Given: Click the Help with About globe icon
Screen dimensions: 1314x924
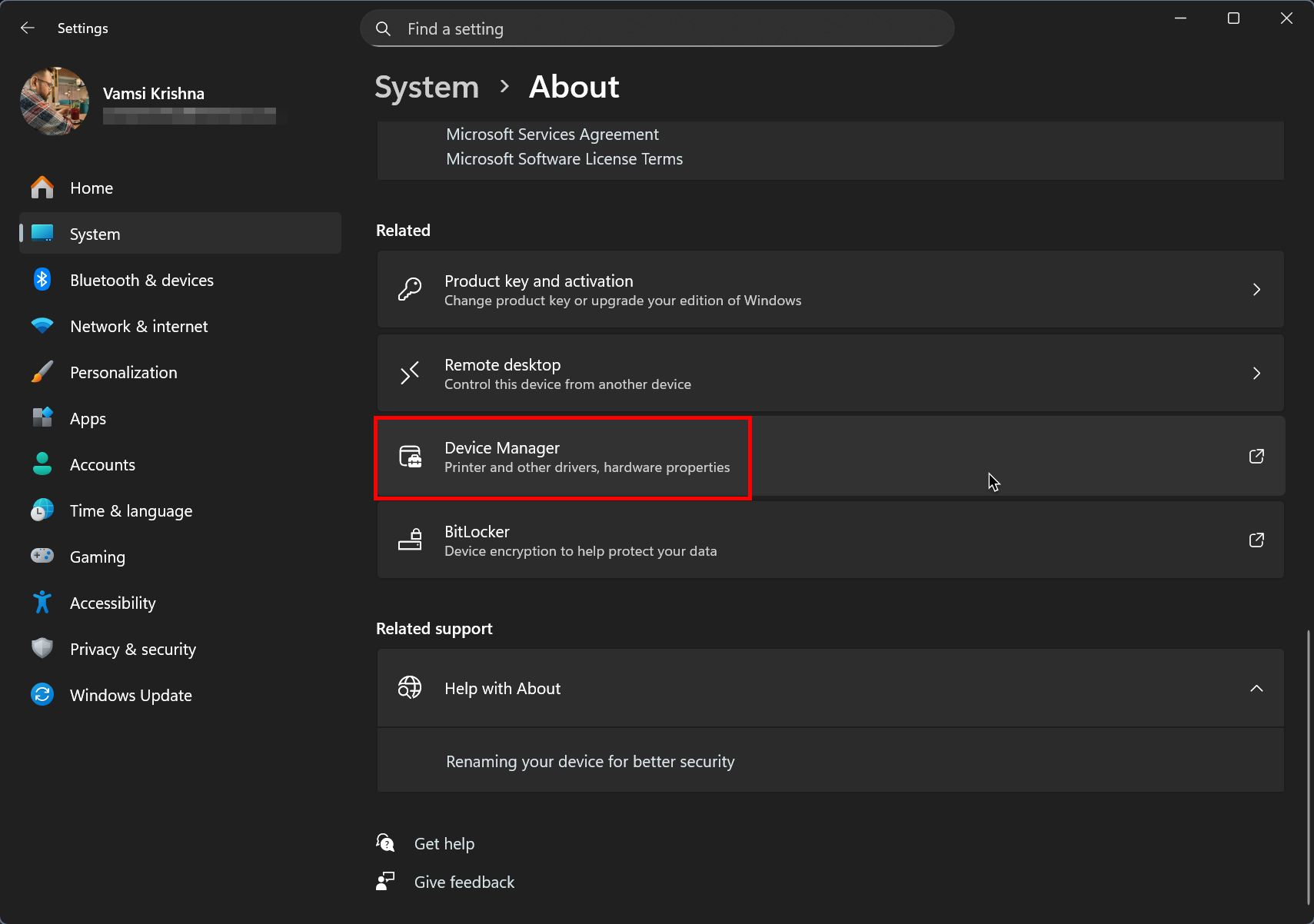Looking at the screenshot, I should click(410, 687).
